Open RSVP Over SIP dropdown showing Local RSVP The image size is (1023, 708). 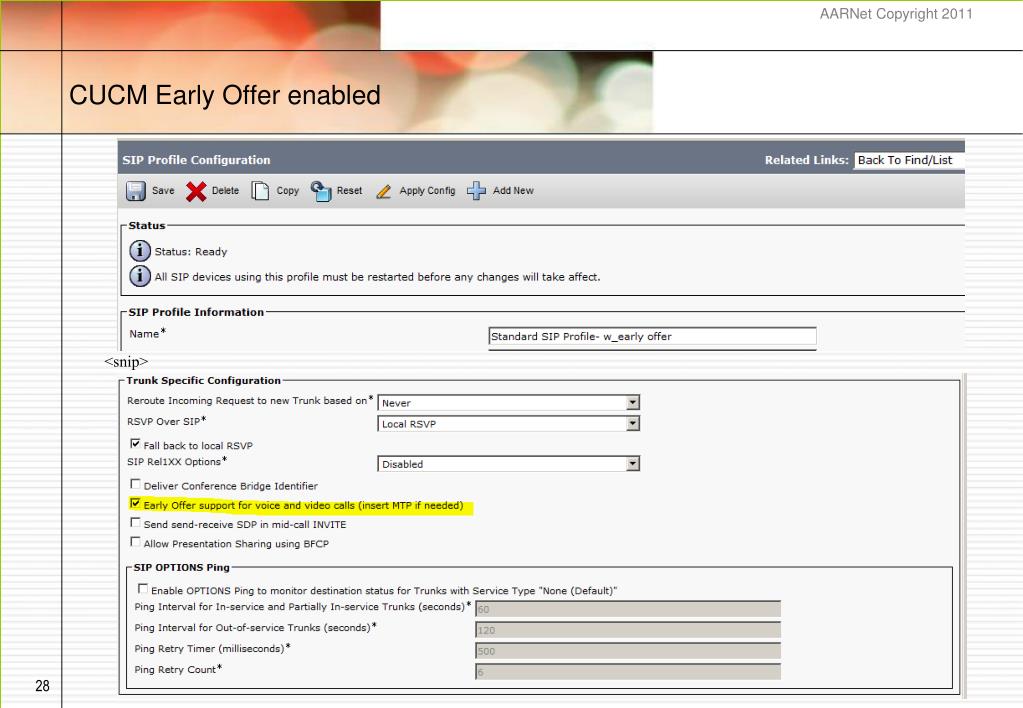(x=508, y=423)
